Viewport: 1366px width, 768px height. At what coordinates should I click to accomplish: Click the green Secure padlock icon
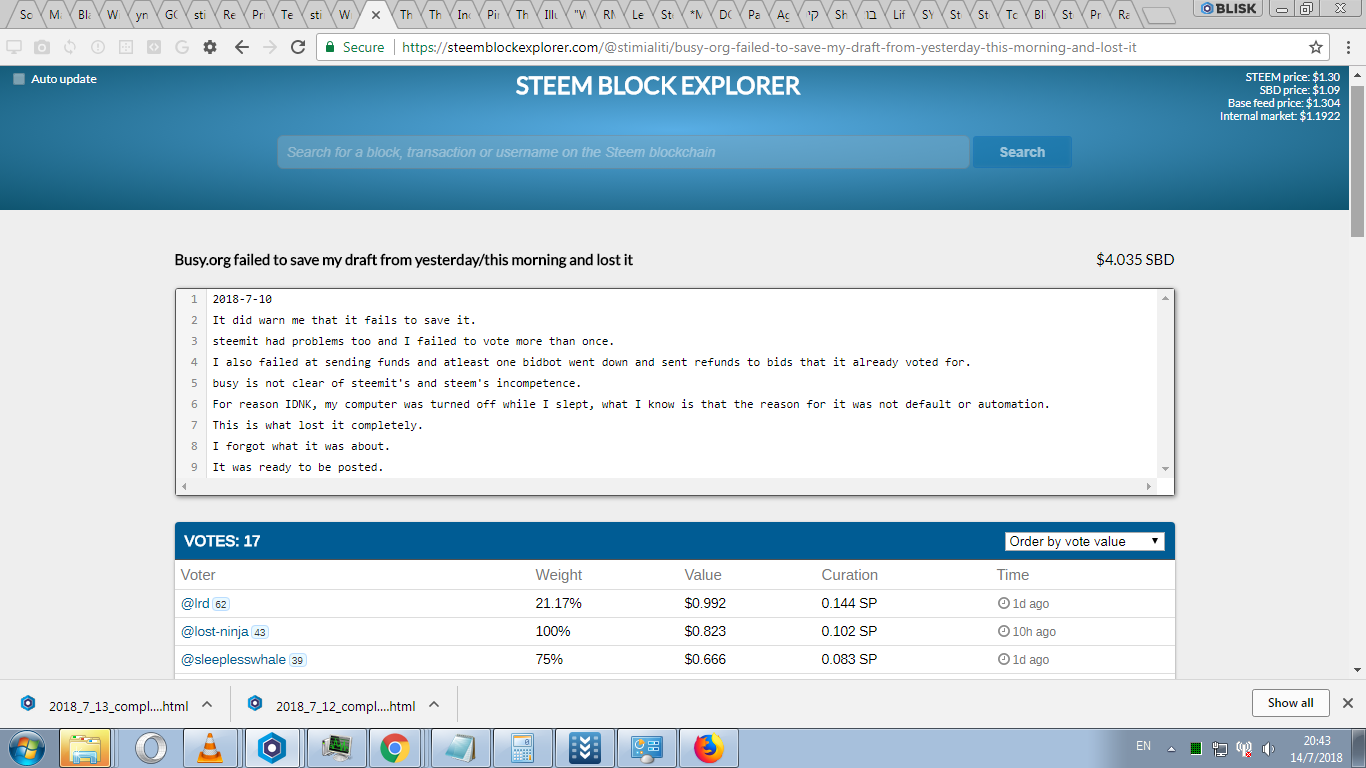(x=331, y=47)
